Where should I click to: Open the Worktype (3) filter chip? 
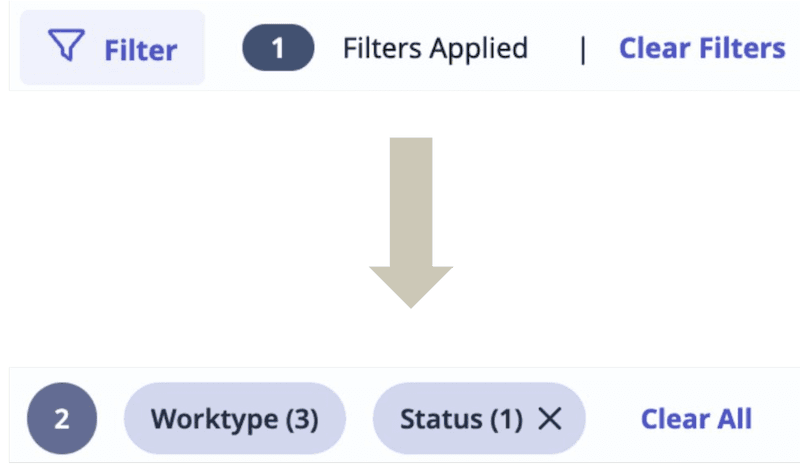pos(234,420)
